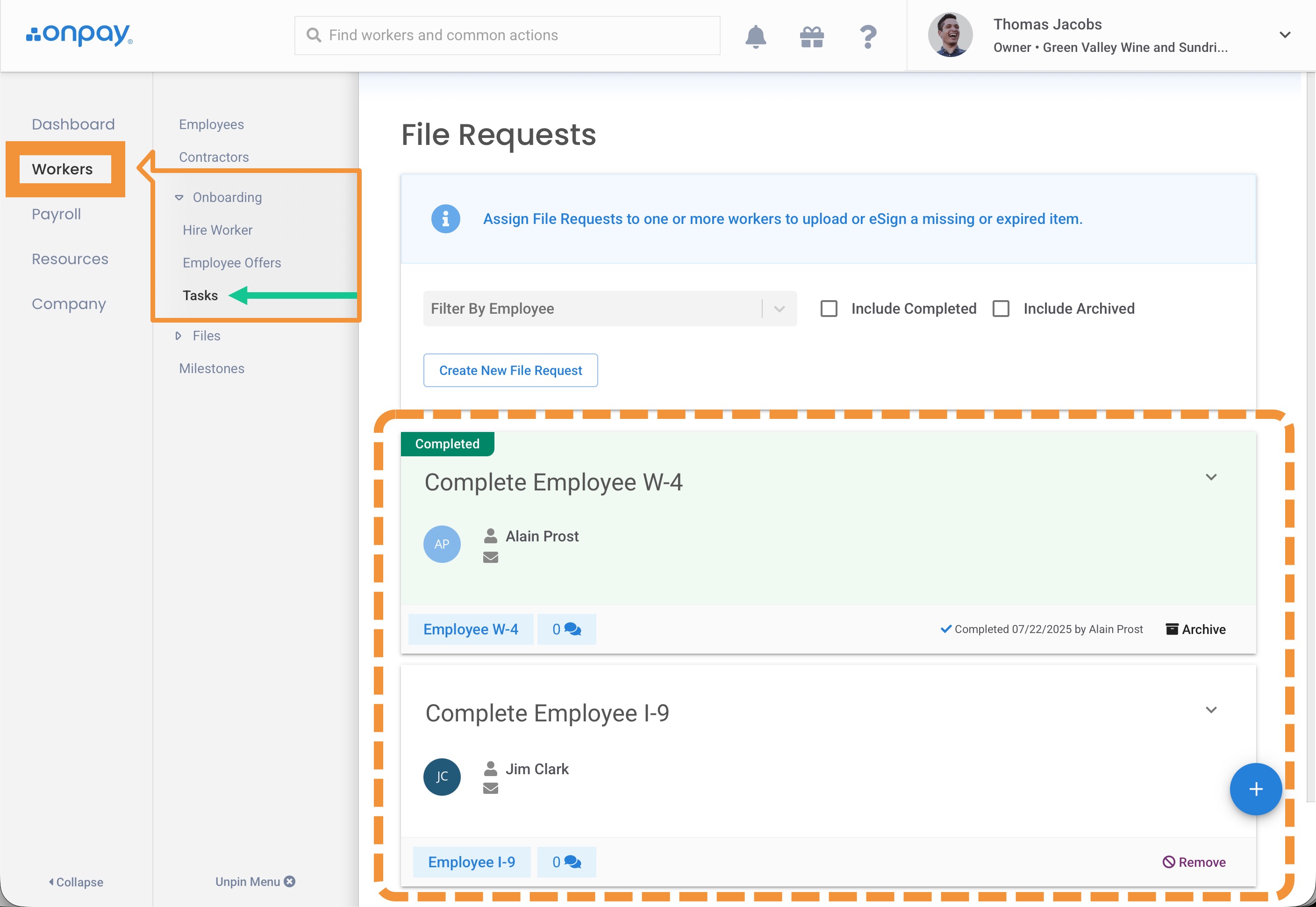The image size is (1316, 907).
Task: Open Employee Offers menu item
Action: [232, 263]
